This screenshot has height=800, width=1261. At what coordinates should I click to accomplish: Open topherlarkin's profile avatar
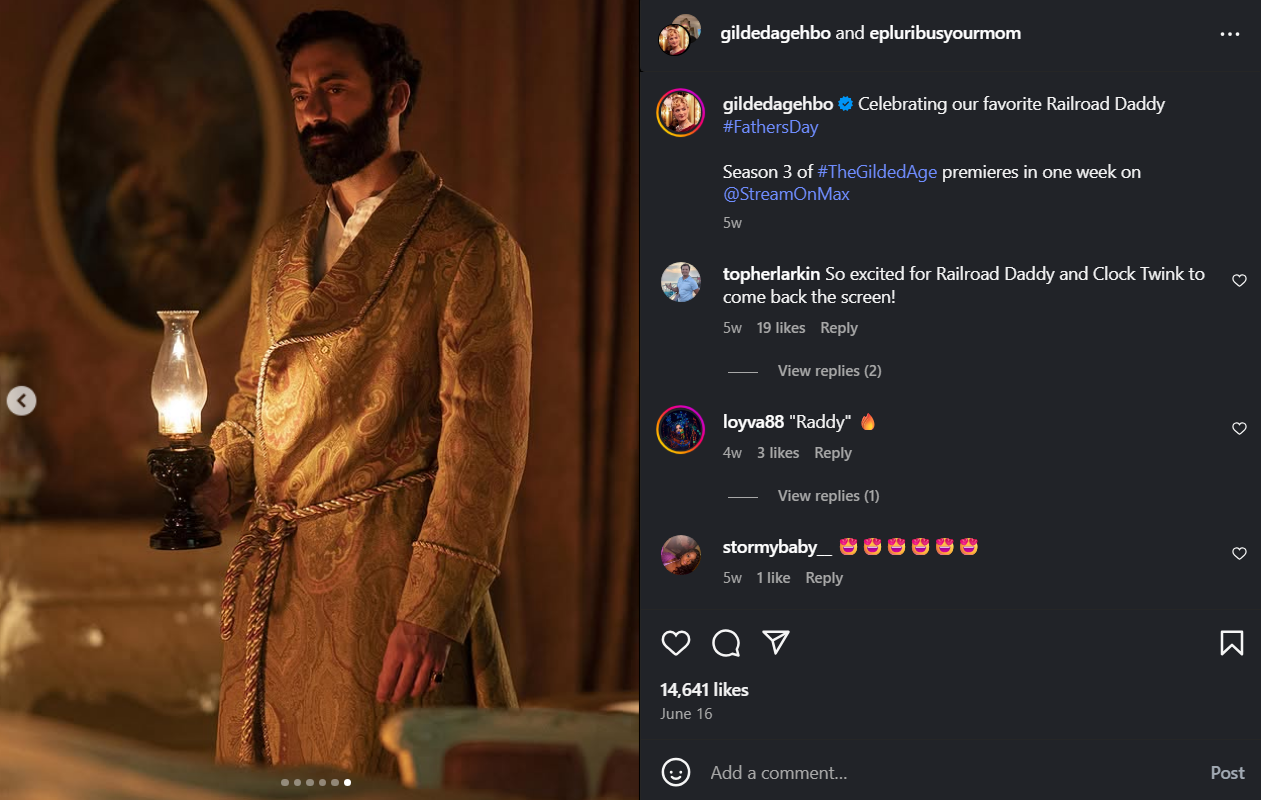(681, 282)
